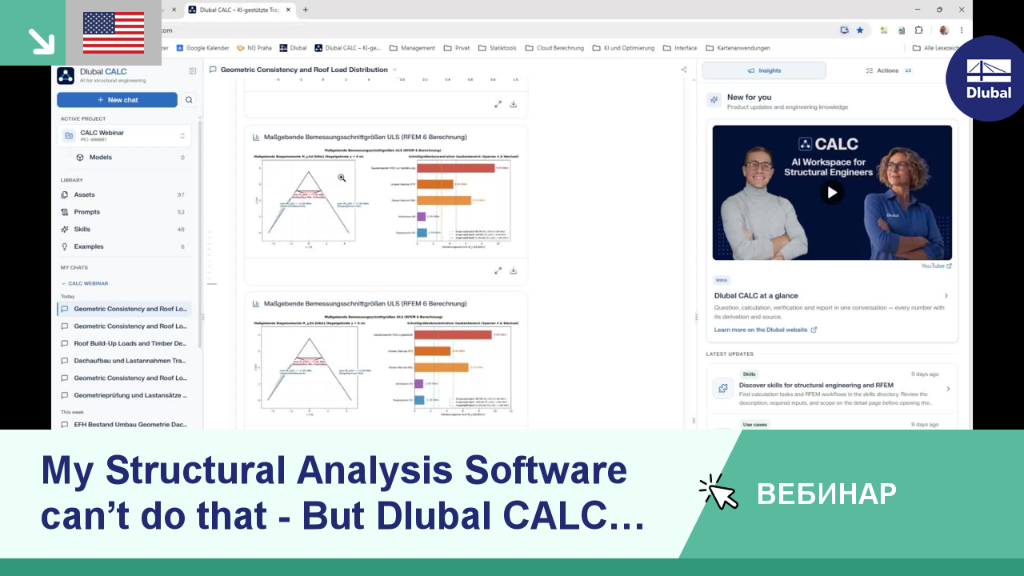Open the EFH Bestand Umbau Geometrie chat
Screen dimensions: 1024x576
point(124,424)
